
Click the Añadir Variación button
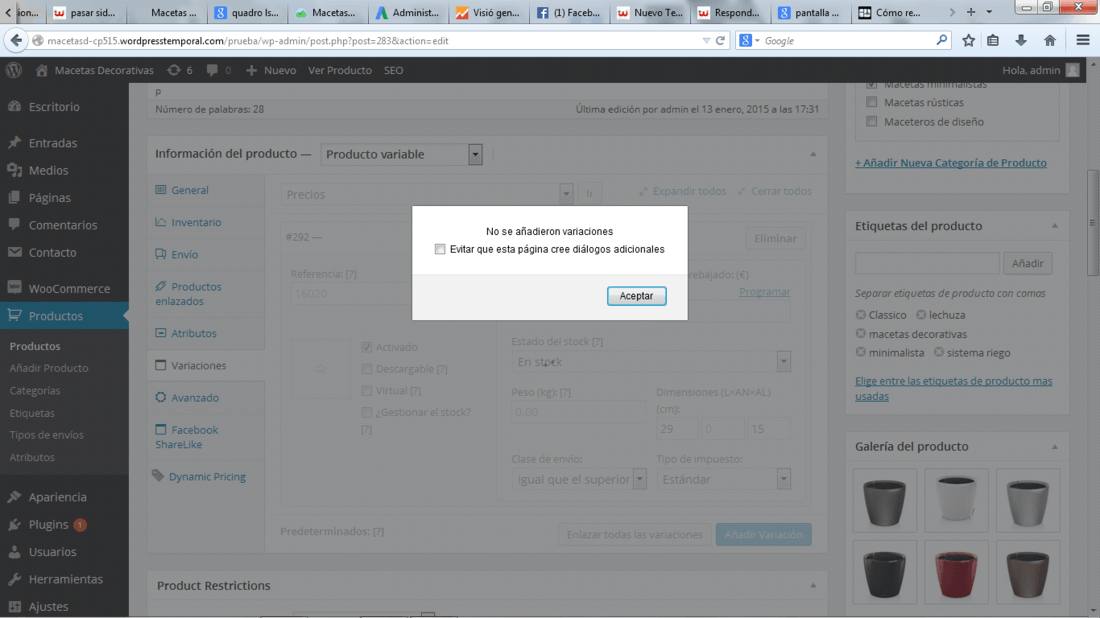pos(763,535)
